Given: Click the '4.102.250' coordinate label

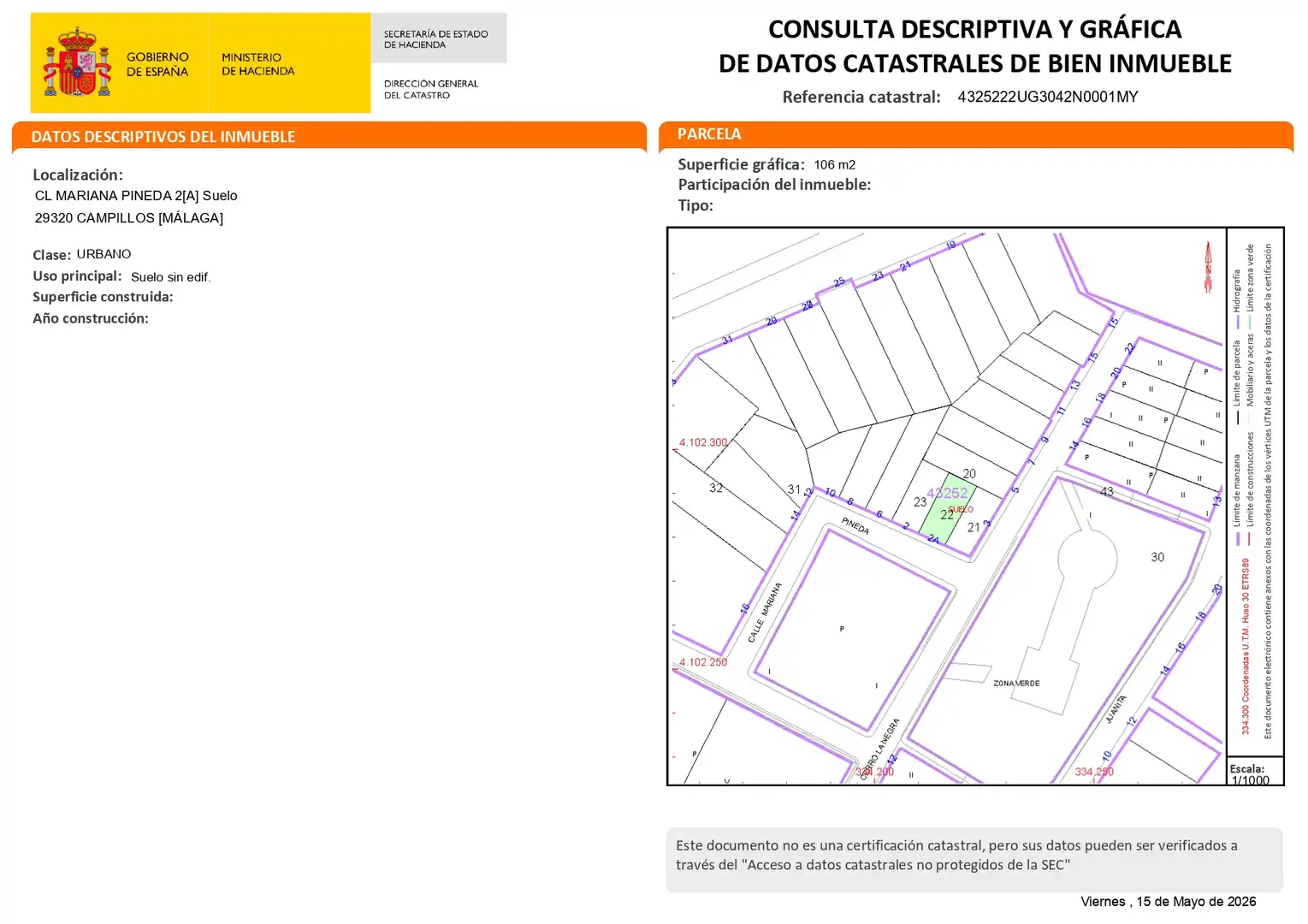Looking at the screenshot, I should click(703, 662).
